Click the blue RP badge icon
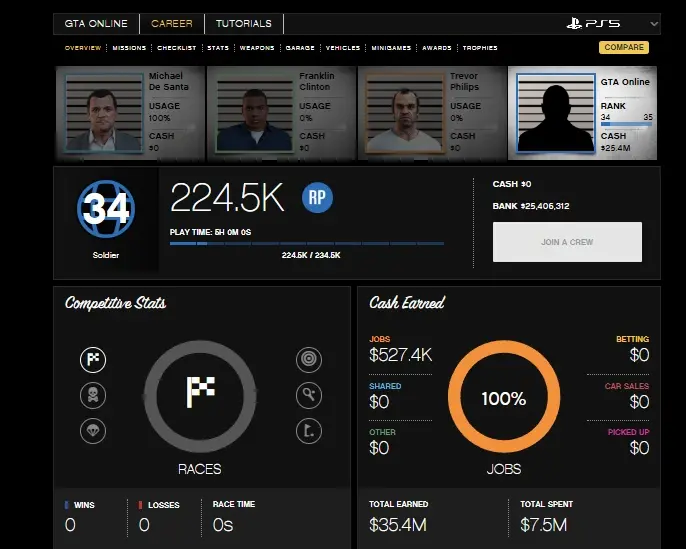The height and width of the screenshot is (549, 686). [317, 198]
